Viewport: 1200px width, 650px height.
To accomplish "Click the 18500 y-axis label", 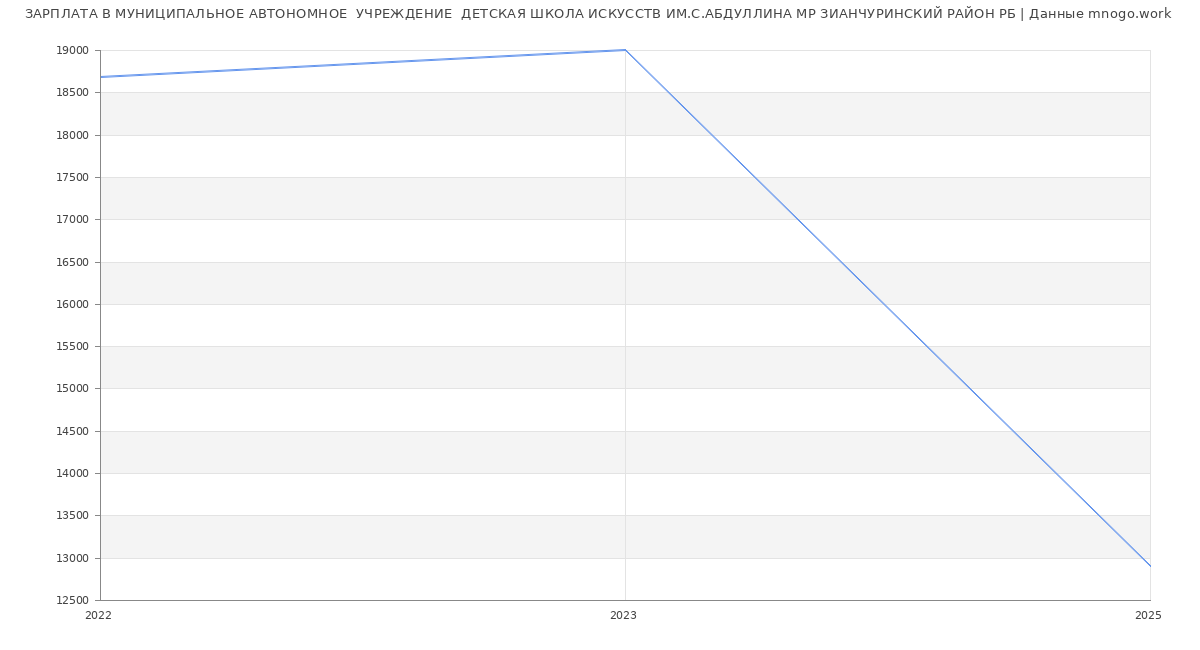I will (x=72, y=93).
